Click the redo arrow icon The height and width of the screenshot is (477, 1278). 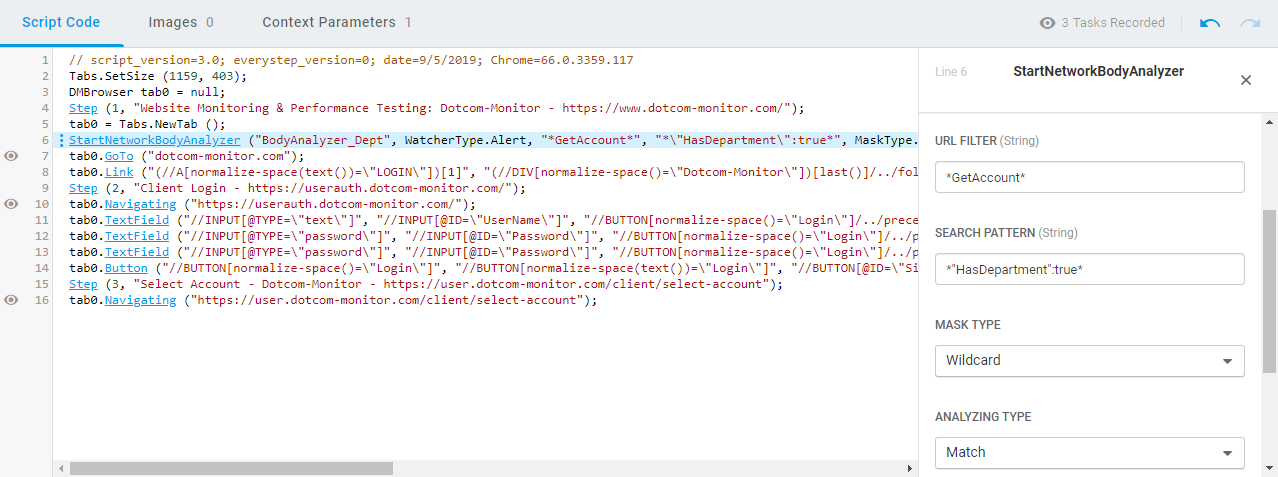tap(1250, 23)
